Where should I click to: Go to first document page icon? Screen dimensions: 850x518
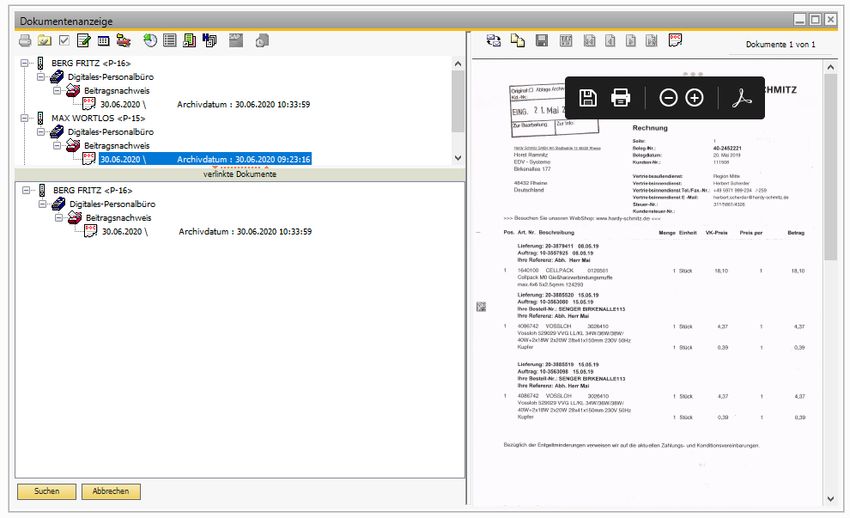pos(589,41)
